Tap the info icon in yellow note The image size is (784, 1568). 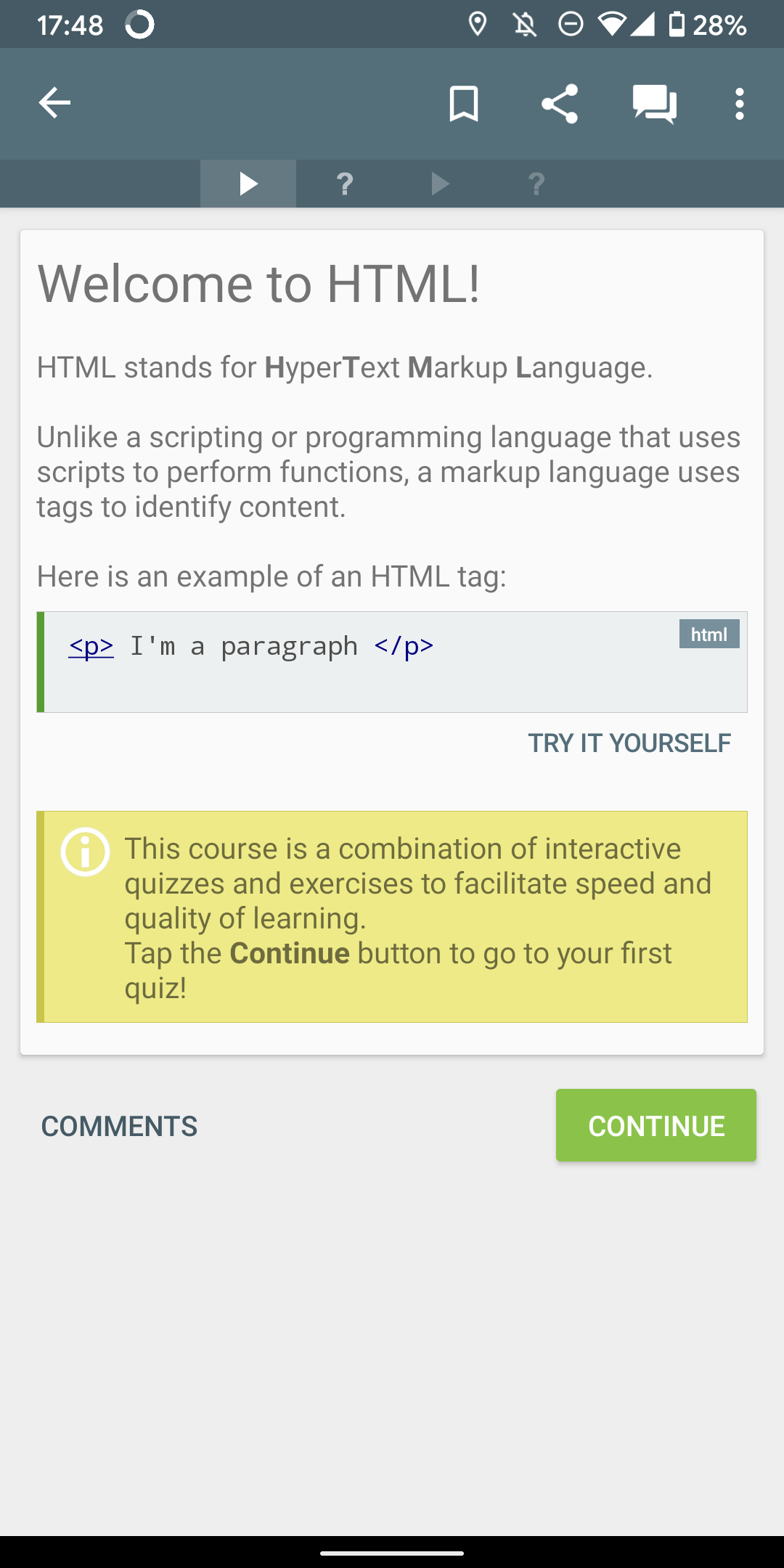86,852
